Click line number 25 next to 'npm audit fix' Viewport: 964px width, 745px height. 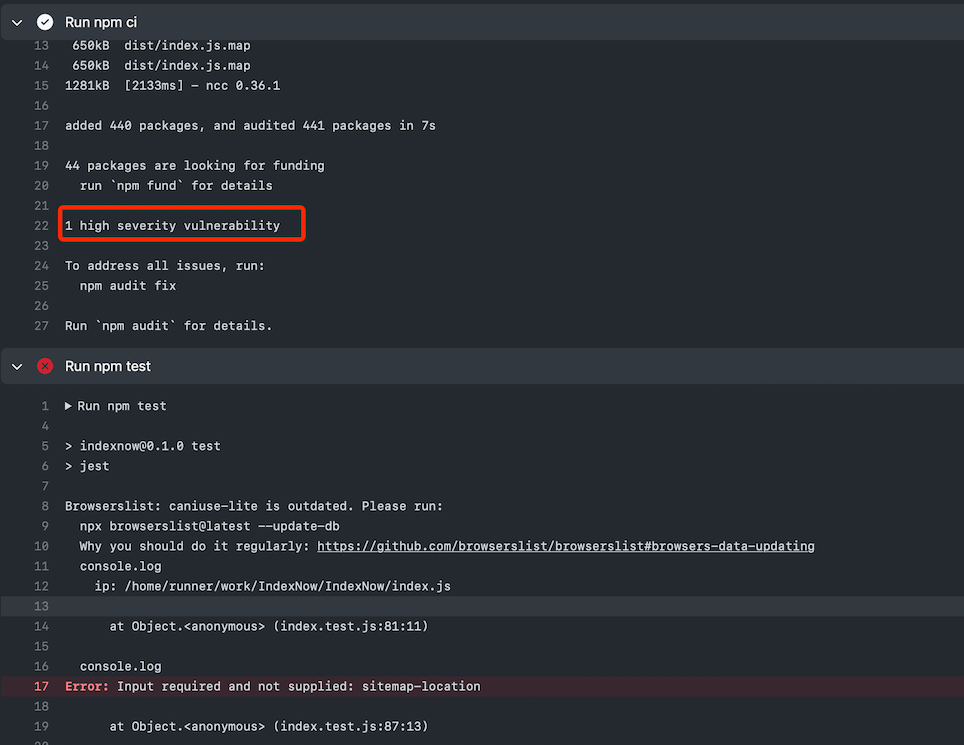(41, 286)
